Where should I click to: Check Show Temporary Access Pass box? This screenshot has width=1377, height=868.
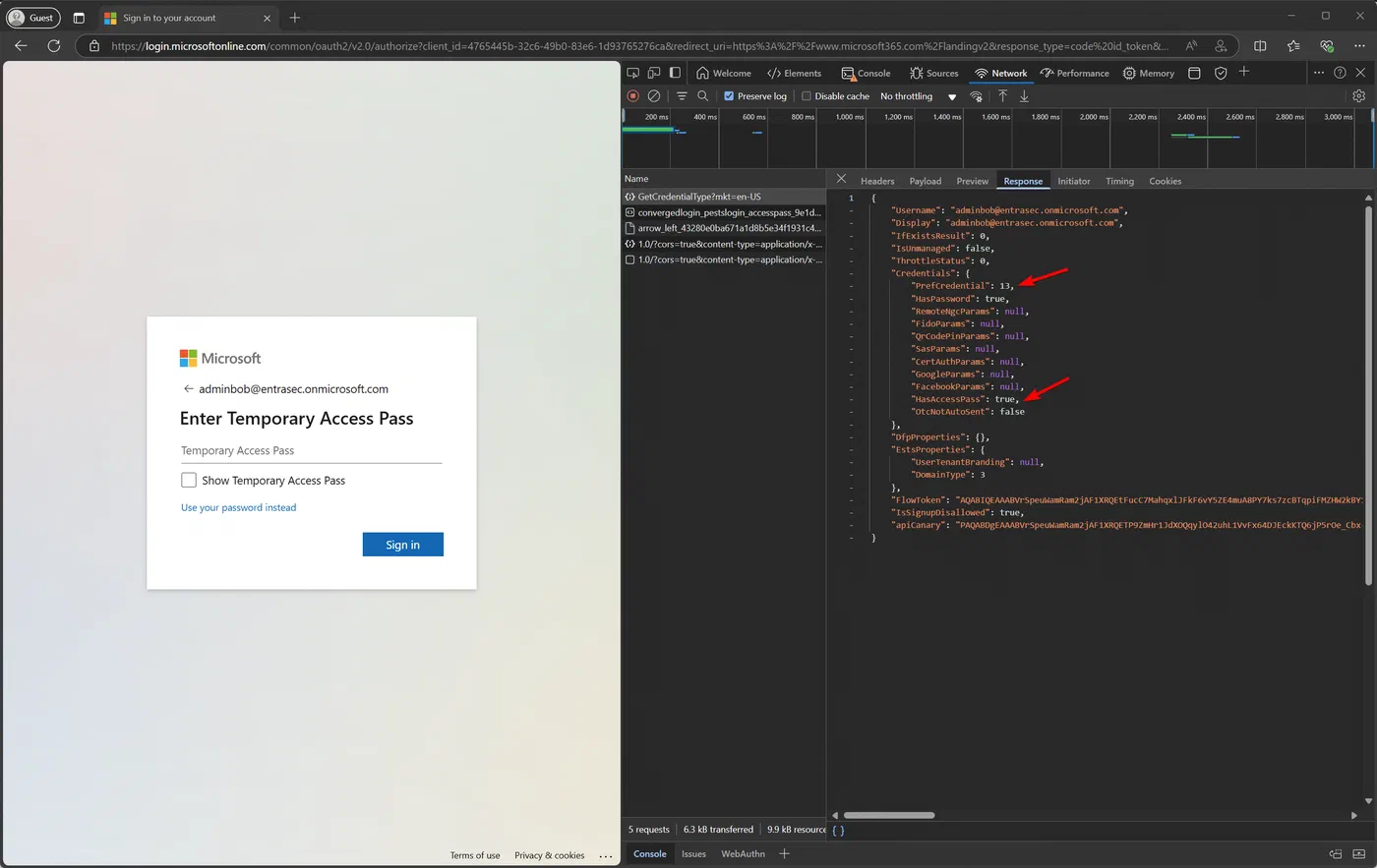point(189,481)
